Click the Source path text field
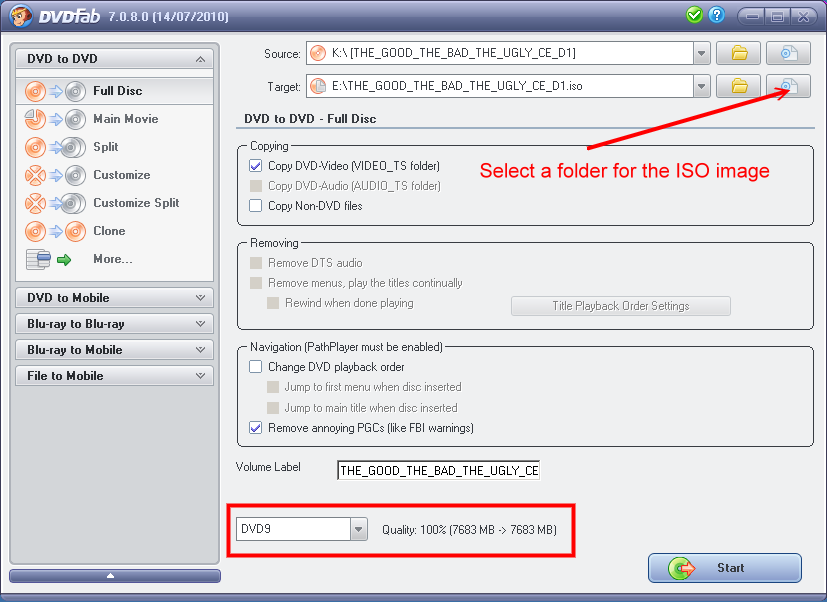Viewport: 827px width, 602px height. (x=499, y=53)
